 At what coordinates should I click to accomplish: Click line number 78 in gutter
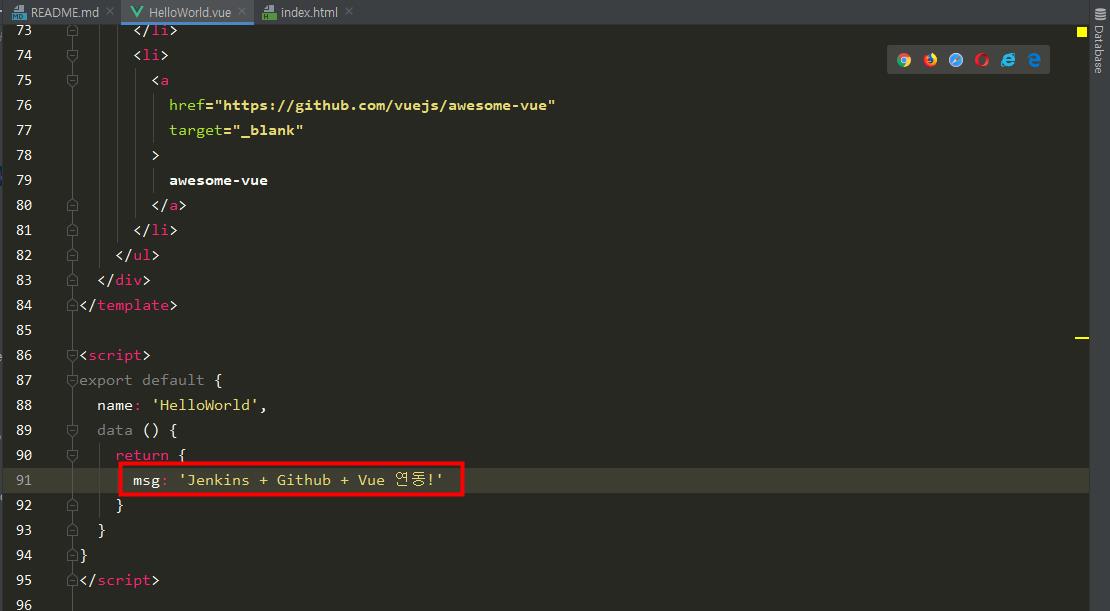tap(24, 155)
